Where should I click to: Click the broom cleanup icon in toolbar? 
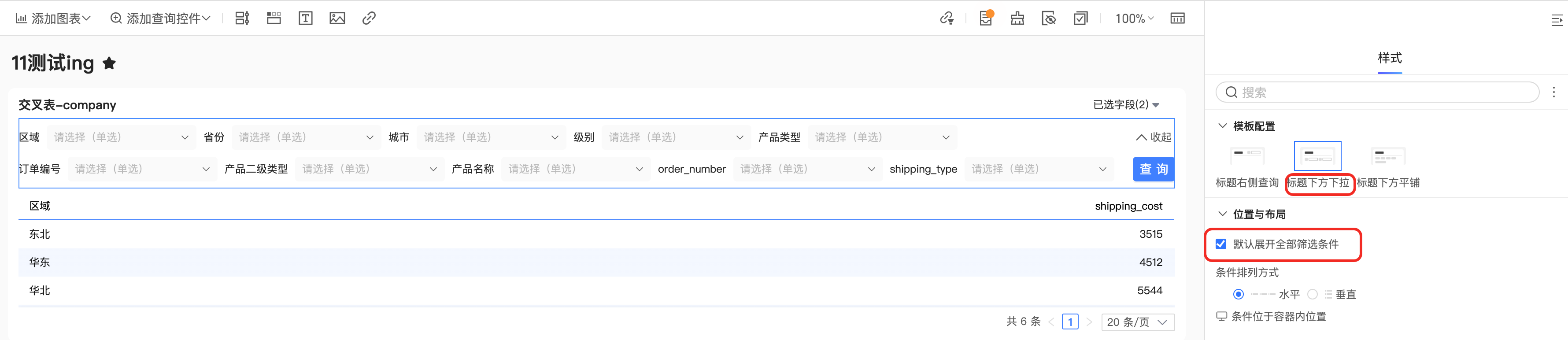coord(1017,18)
